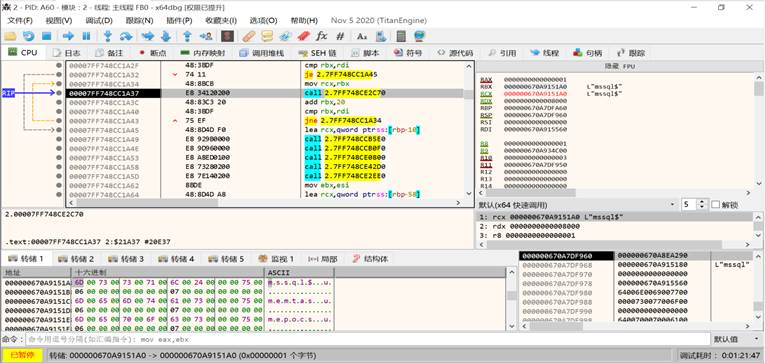The height and width of the screenshot is (363, 765).
Task: Toggle the 解锁 checkbox
Action: 716,204
